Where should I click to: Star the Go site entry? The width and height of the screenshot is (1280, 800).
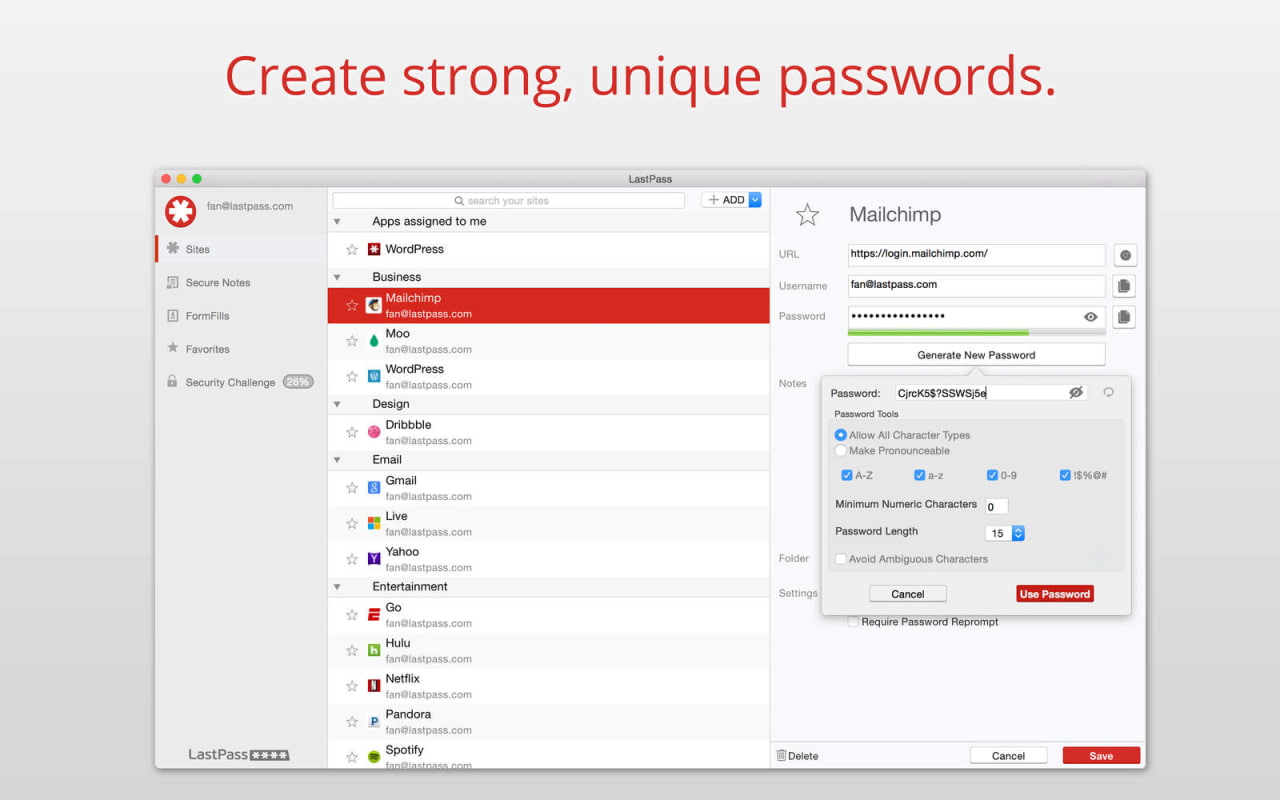click(352, 615)
